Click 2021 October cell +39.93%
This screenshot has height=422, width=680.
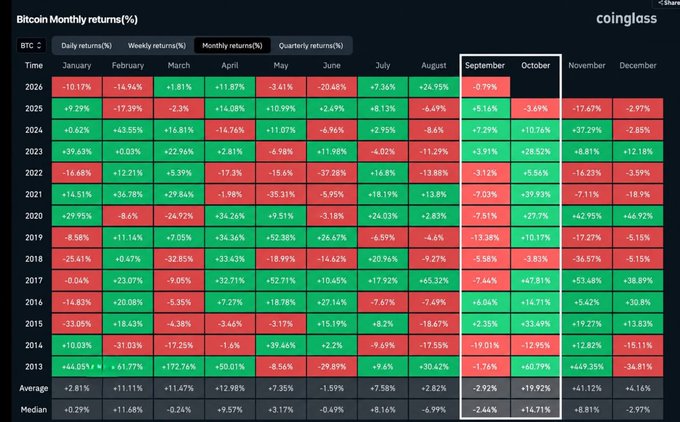tap(536, 194)
